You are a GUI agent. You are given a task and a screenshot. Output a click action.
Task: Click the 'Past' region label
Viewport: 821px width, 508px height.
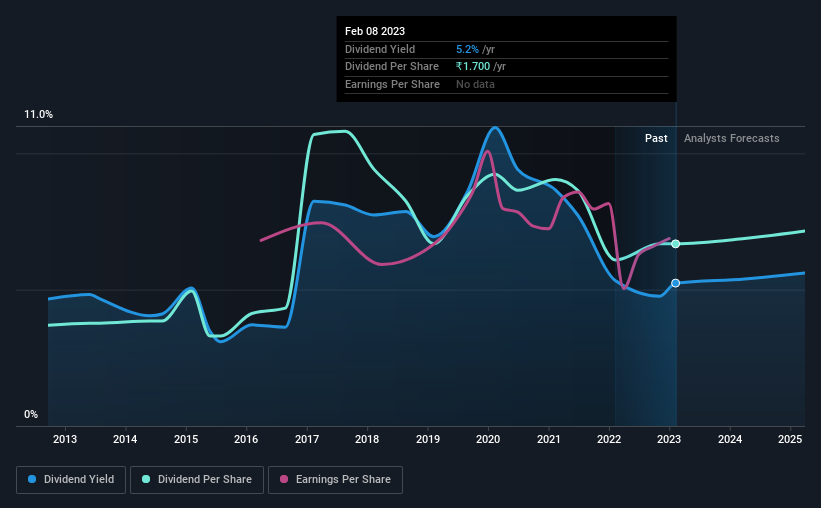coord(656,138)
